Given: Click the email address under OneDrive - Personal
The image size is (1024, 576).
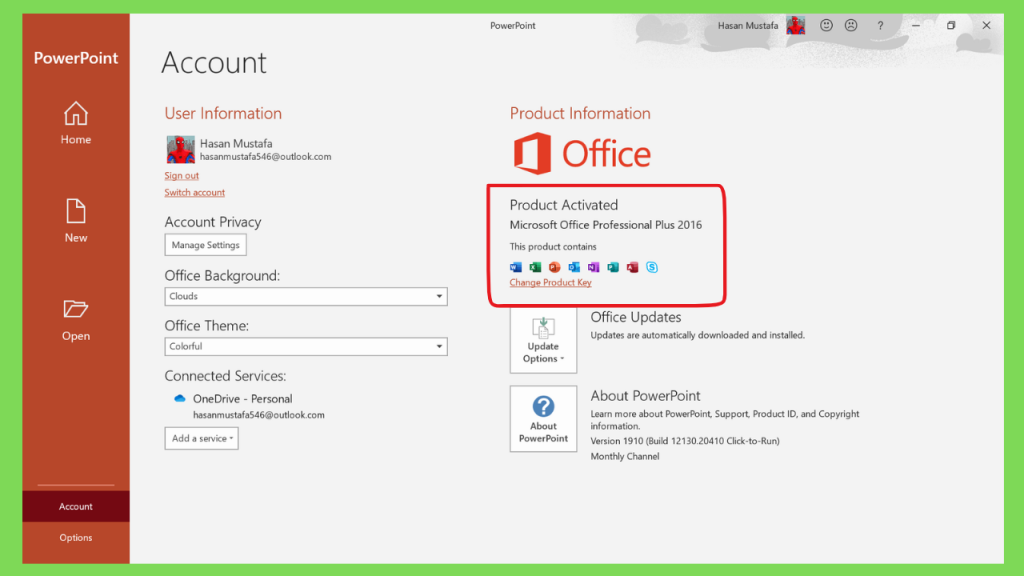Looking at the screenshot, I should click(259, 415).
